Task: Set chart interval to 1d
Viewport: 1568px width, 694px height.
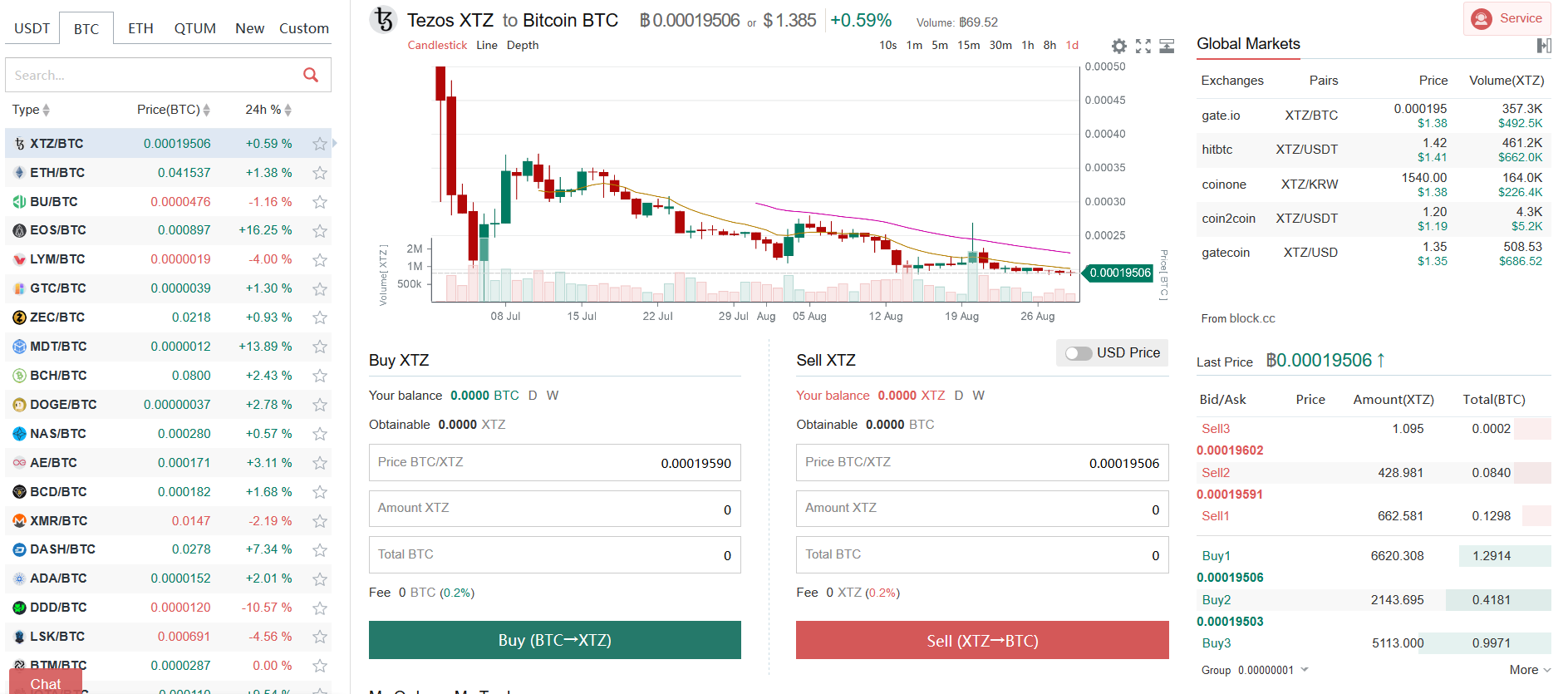Action: tap(1073, 46)
